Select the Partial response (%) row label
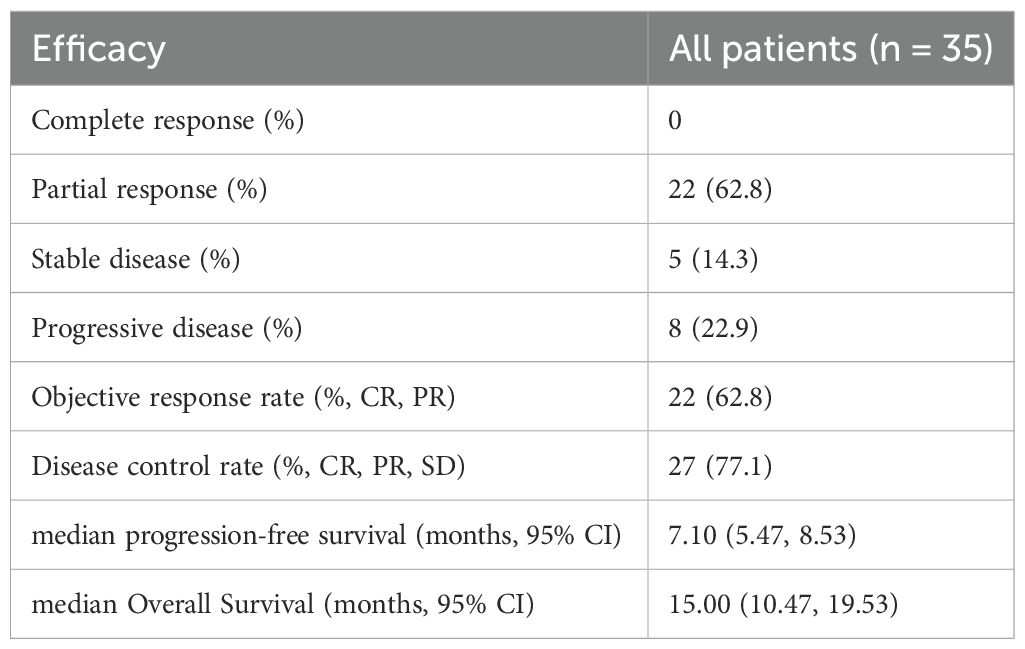Image resolution: width=1025 pixels, height=649 pixels. (x=149, y=189)
